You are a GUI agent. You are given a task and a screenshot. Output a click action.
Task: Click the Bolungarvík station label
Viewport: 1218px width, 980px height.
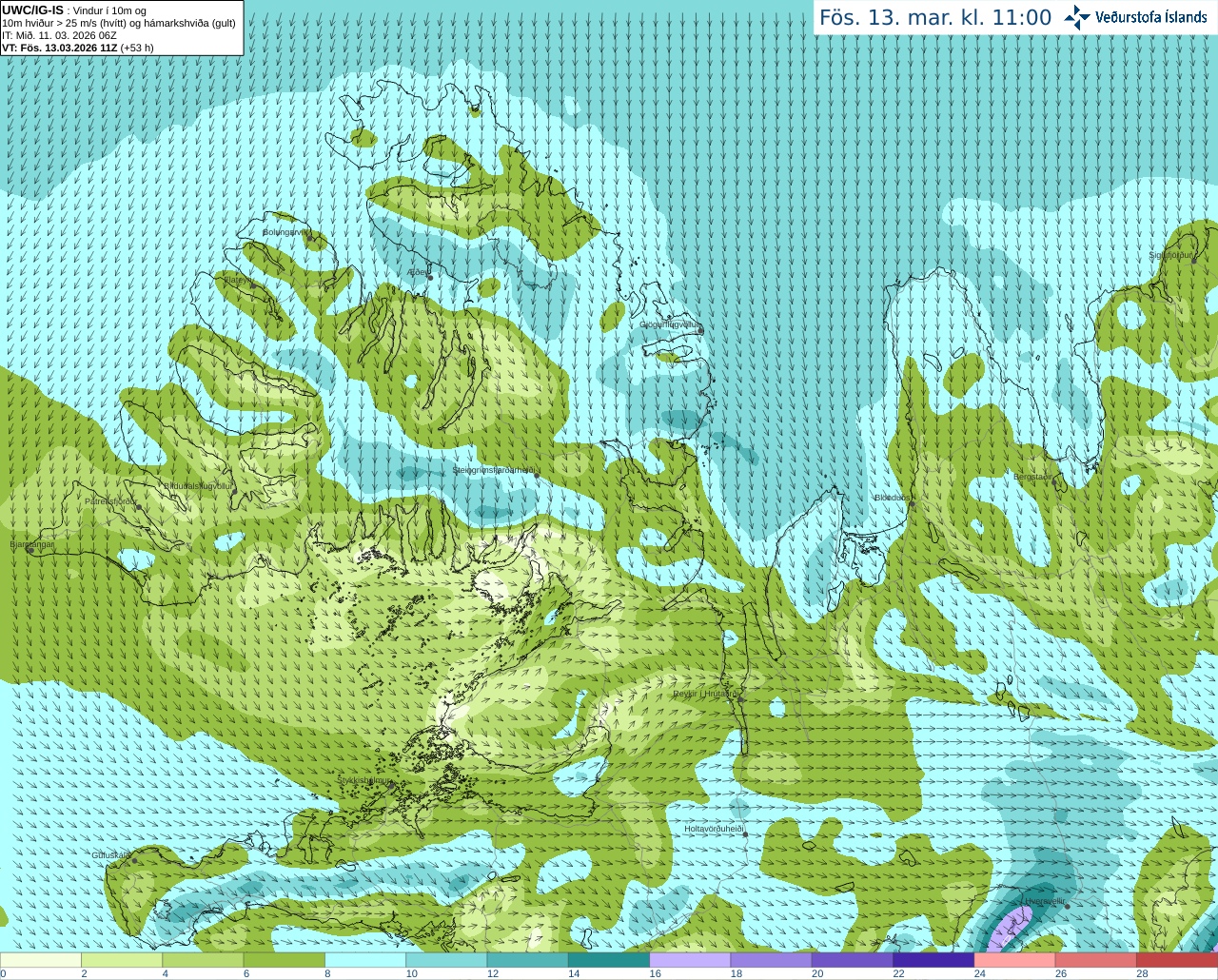coord(284,231)
